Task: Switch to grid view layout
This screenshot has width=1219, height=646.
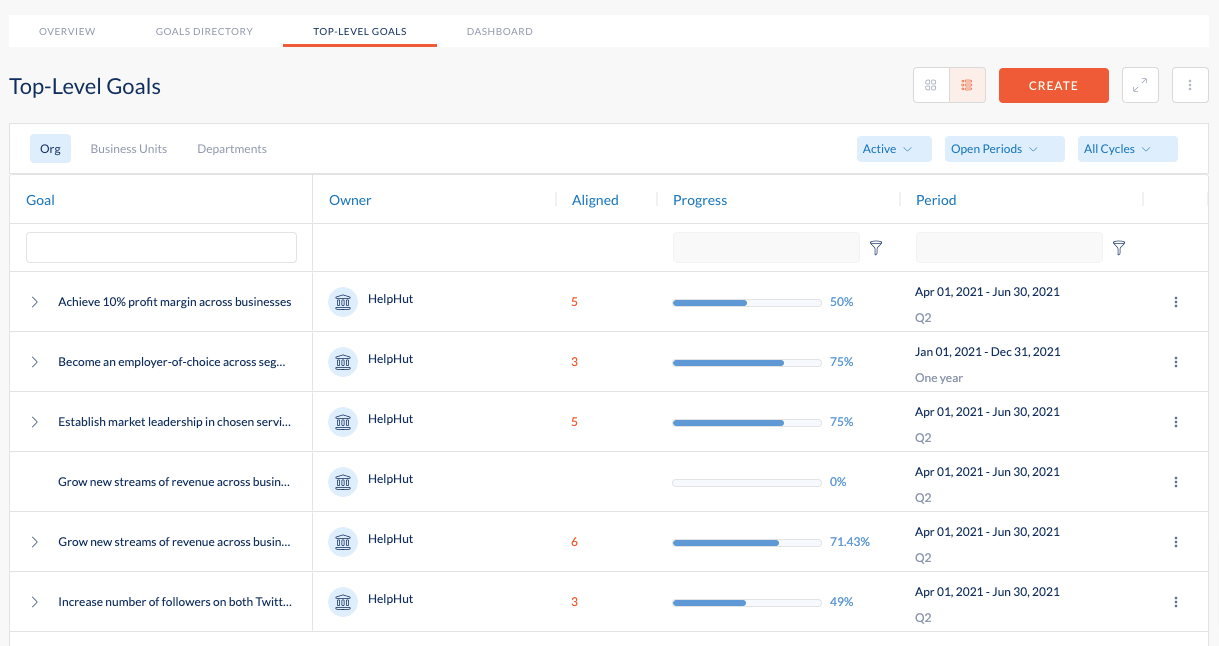Action: coord(930,85)
